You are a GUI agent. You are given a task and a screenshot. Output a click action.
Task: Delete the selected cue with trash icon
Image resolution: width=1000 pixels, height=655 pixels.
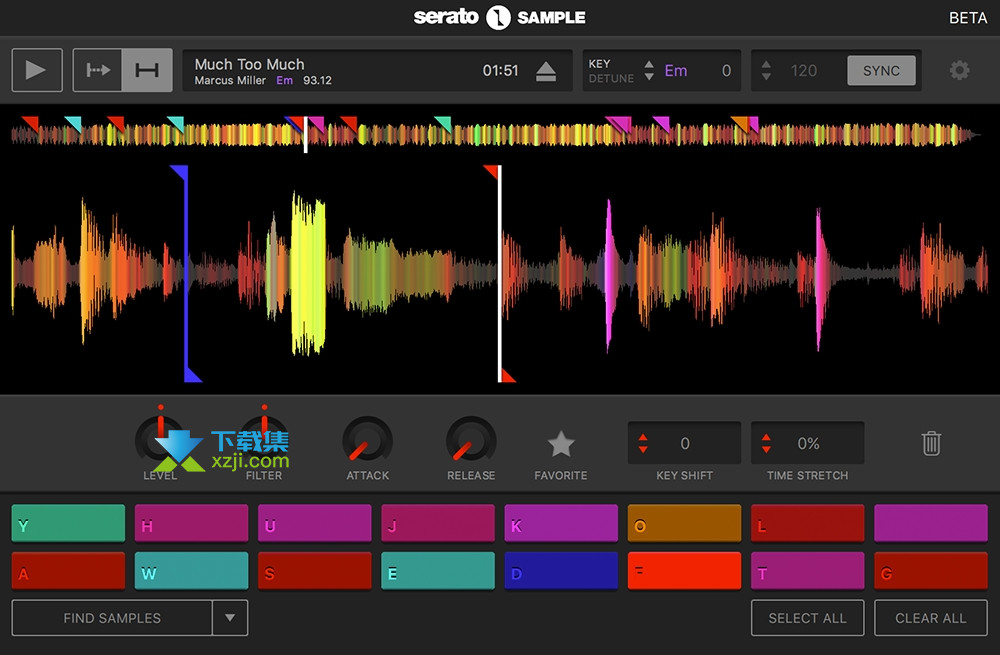click(931, 443)
